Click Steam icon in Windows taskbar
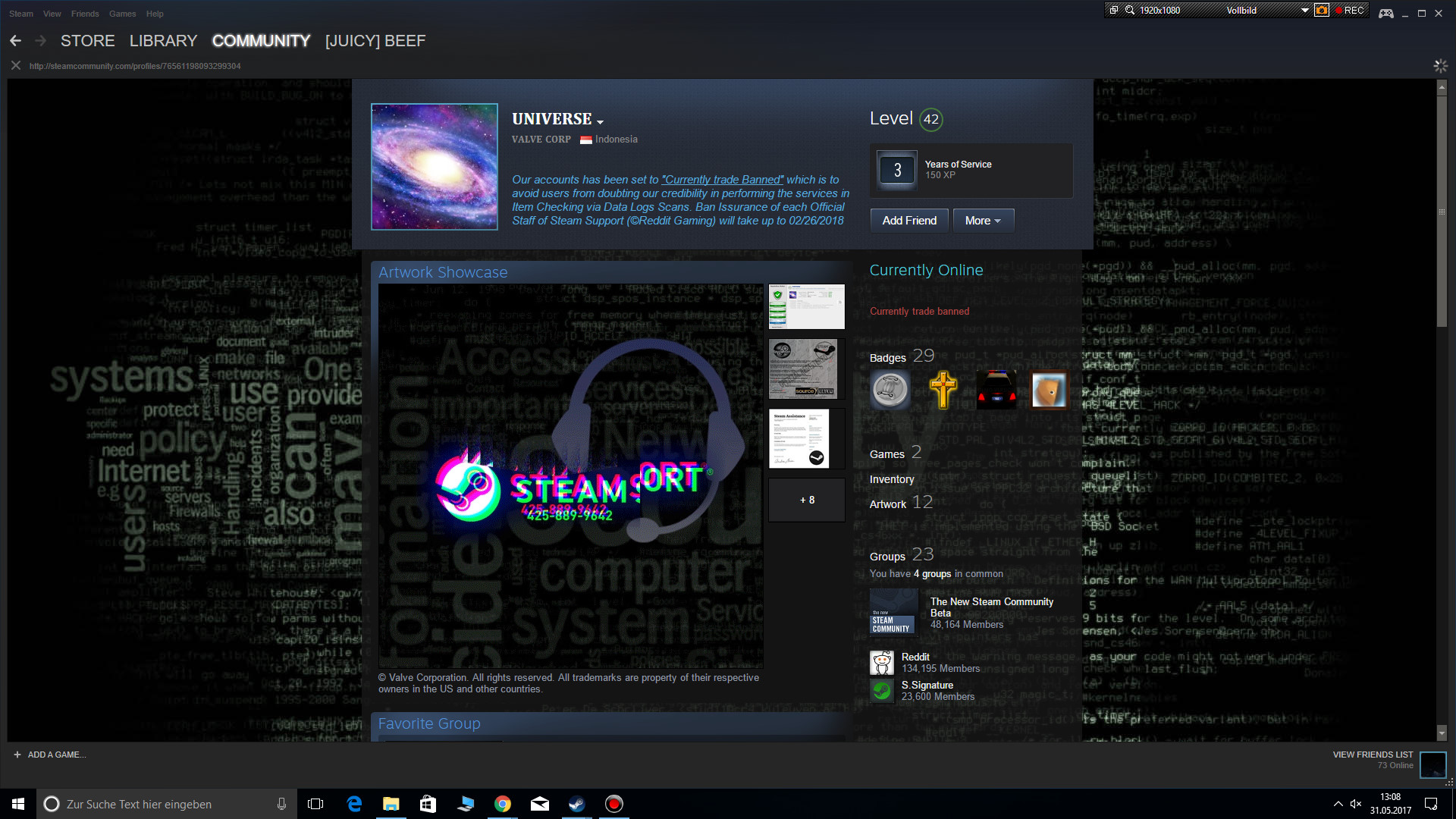This screenshot has width=1456, height=819. tap(577, 804)
